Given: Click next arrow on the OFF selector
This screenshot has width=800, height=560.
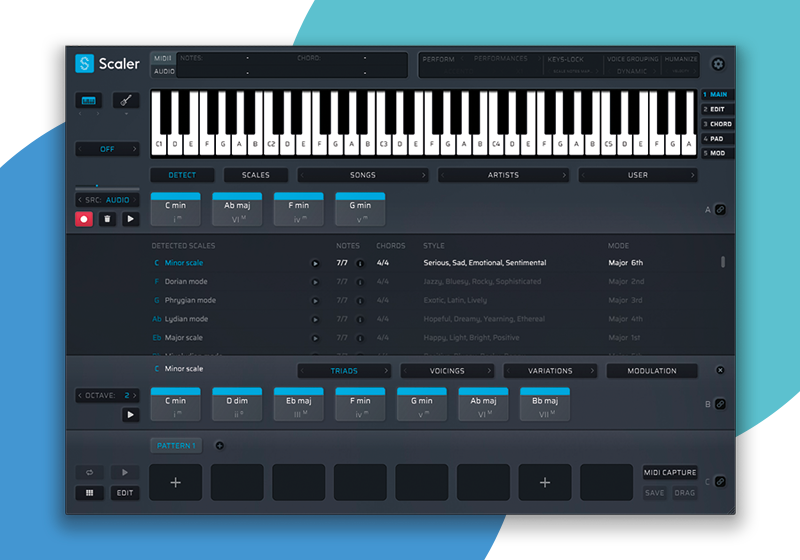Looking at the screenshot, I should (x=135, y=149).
